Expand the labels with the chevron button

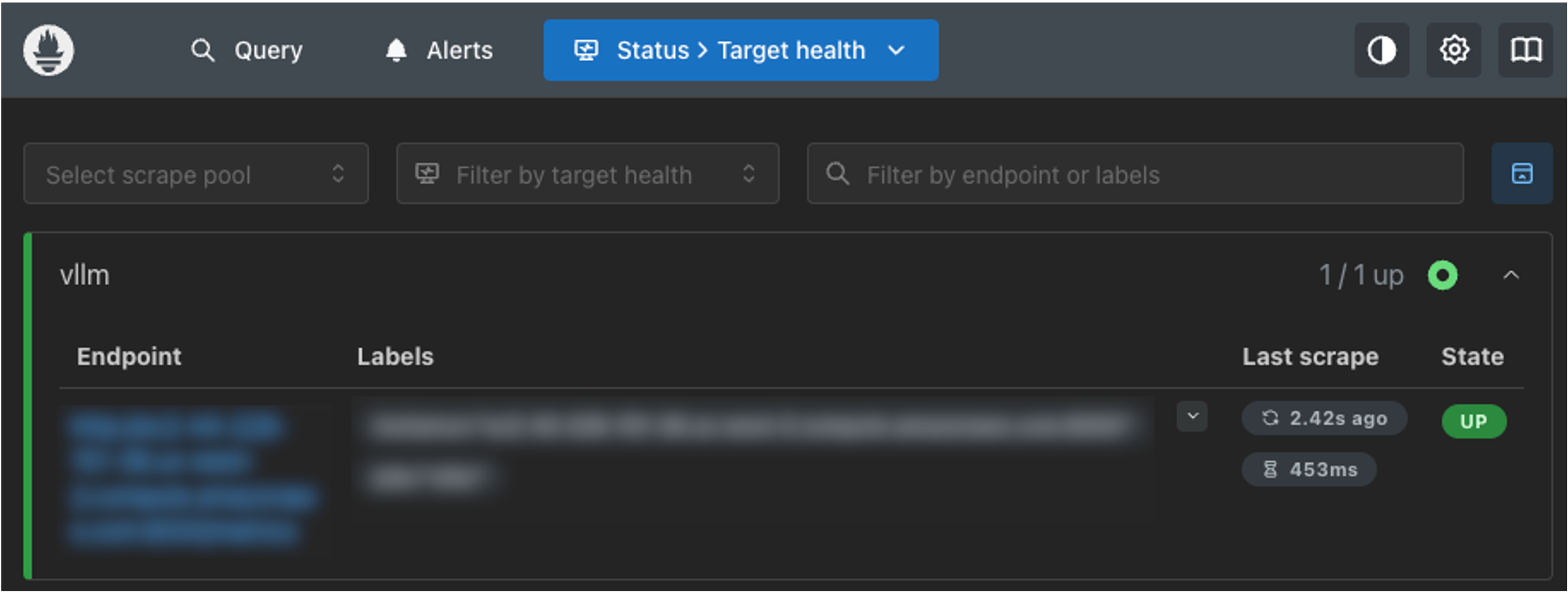point(1192,417)
